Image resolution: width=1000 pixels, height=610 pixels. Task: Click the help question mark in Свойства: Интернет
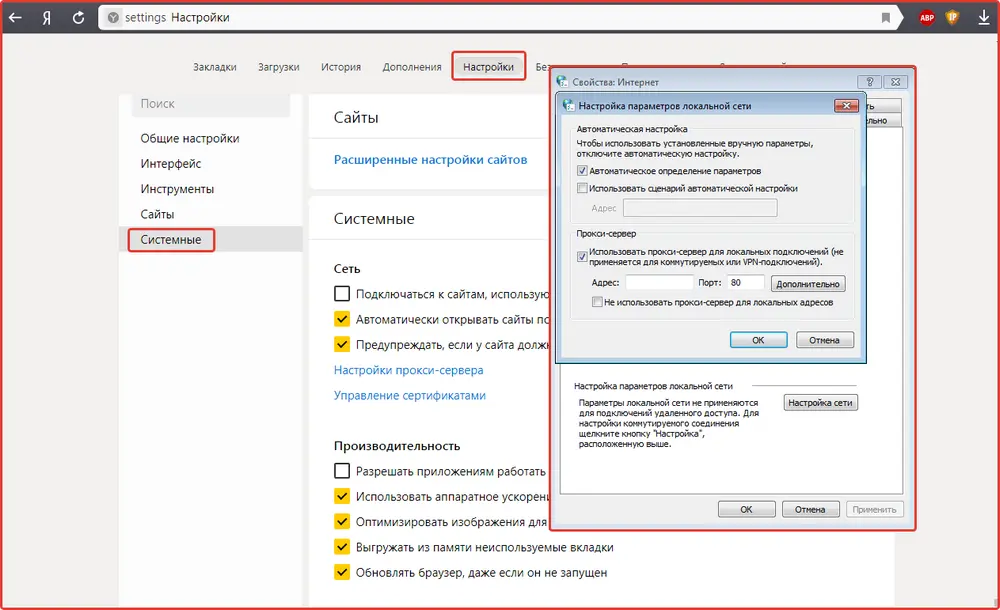[869, 82]
